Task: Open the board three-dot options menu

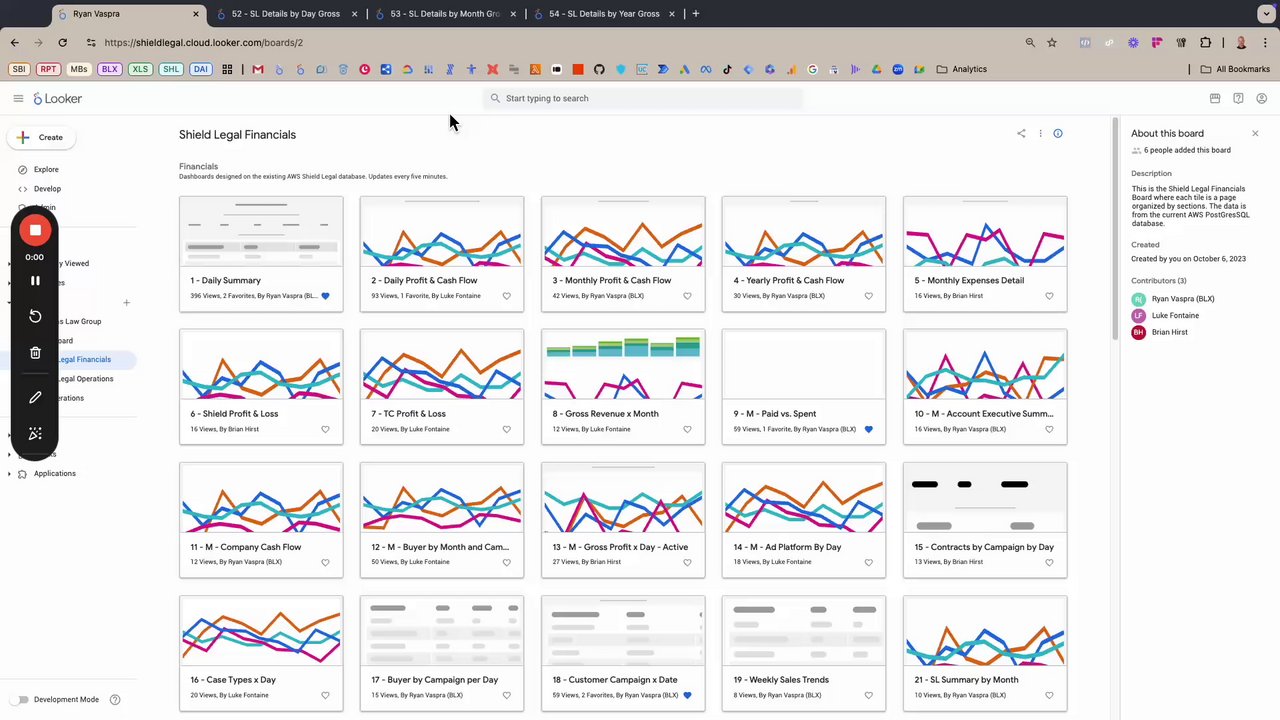Action: [x=1040, y=133]
